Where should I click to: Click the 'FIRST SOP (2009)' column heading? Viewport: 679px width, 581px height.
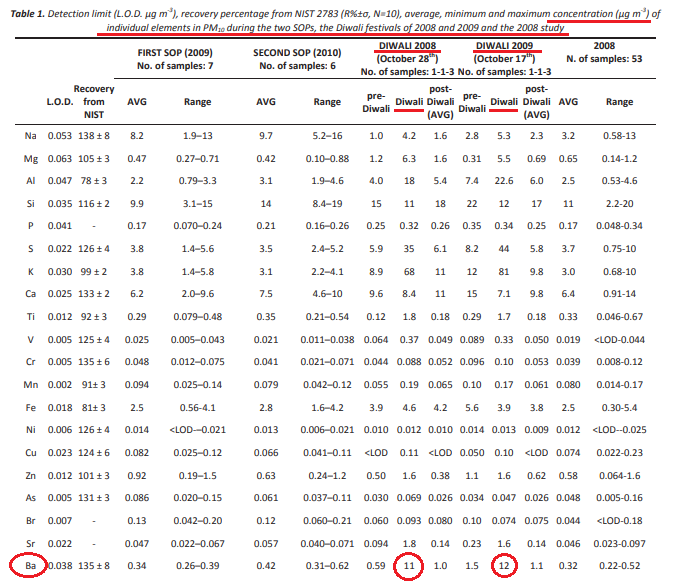[175, 53]
